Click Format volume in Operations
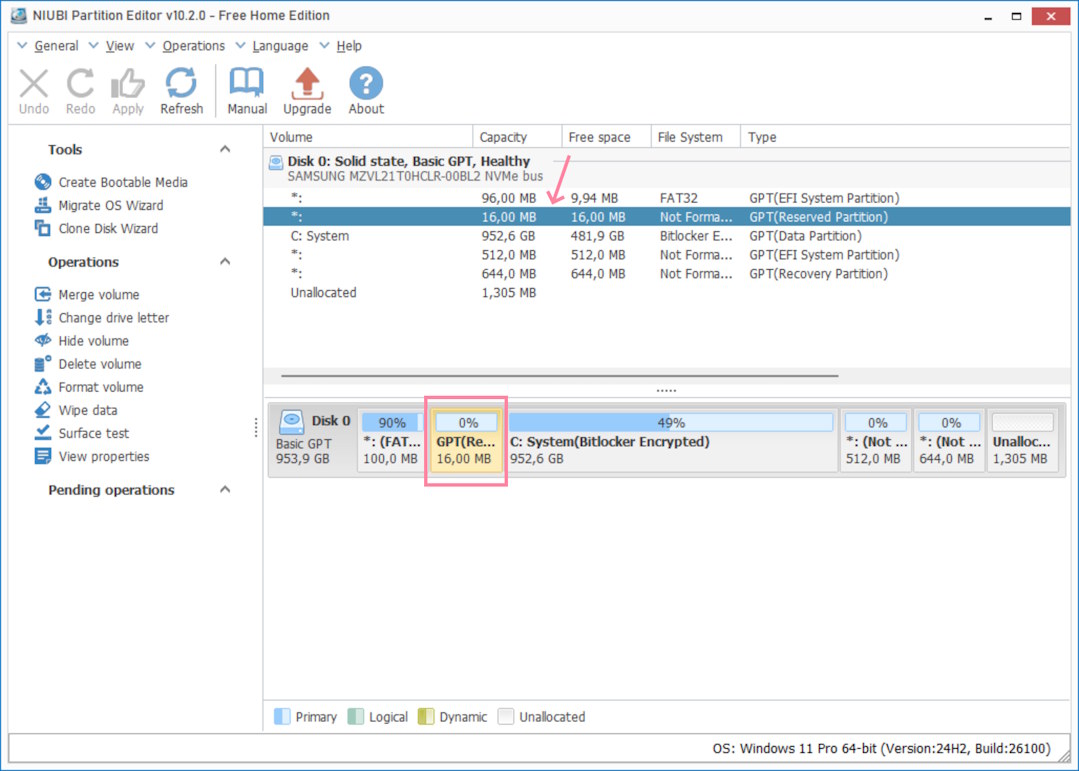This screenshot has width=1079, height=771. click(100, 387)
